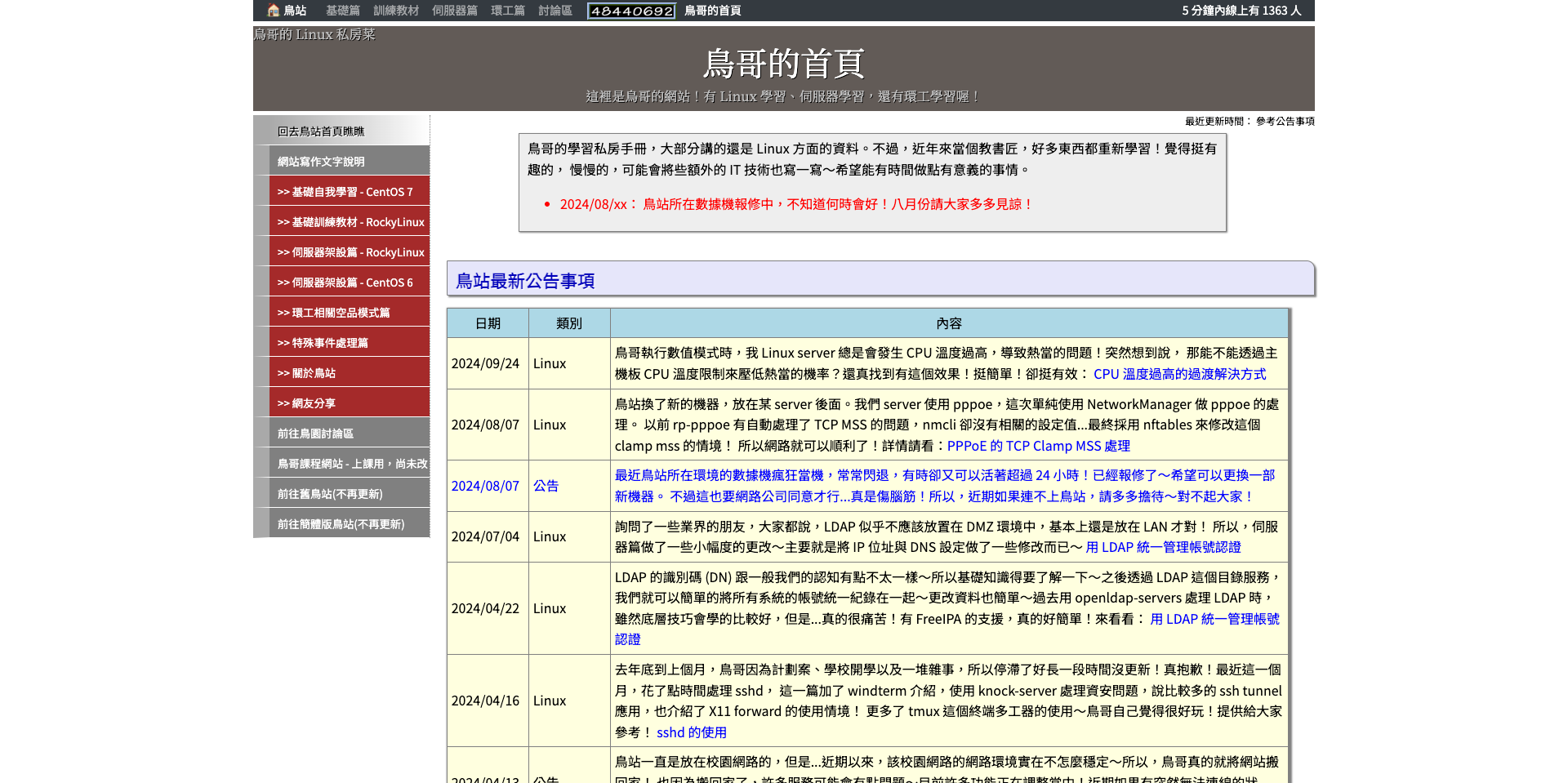Follow the sshd 的使用 link

point(691,732)
